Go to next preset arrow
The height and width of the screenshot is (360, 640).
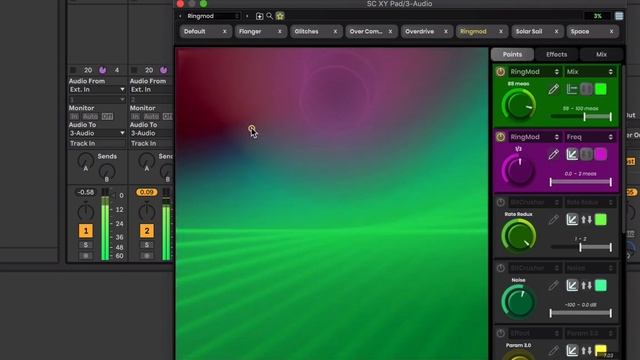click(x=247, y=16)
